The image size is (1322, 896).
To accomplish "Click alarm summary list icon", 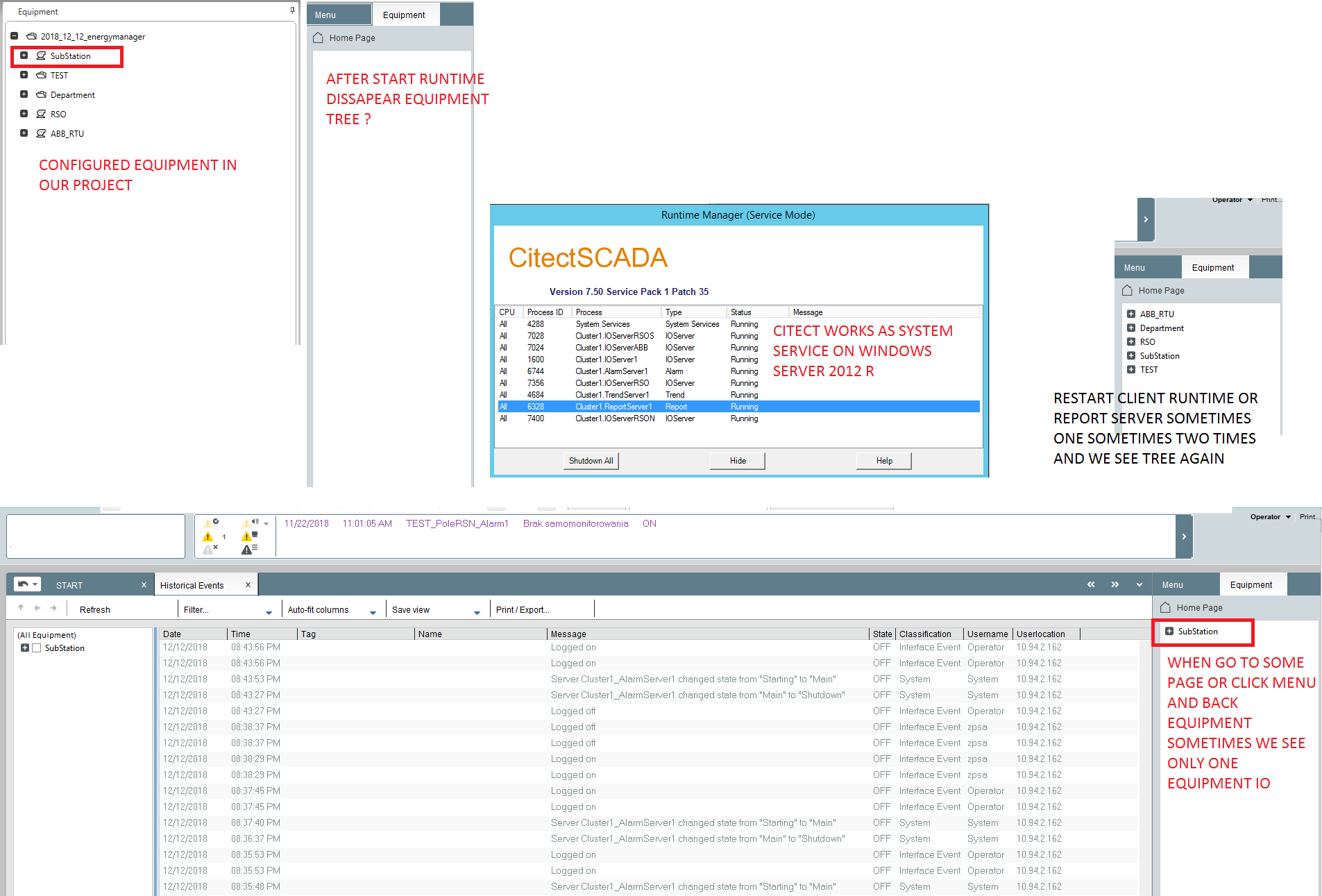I will click(250, 549).
